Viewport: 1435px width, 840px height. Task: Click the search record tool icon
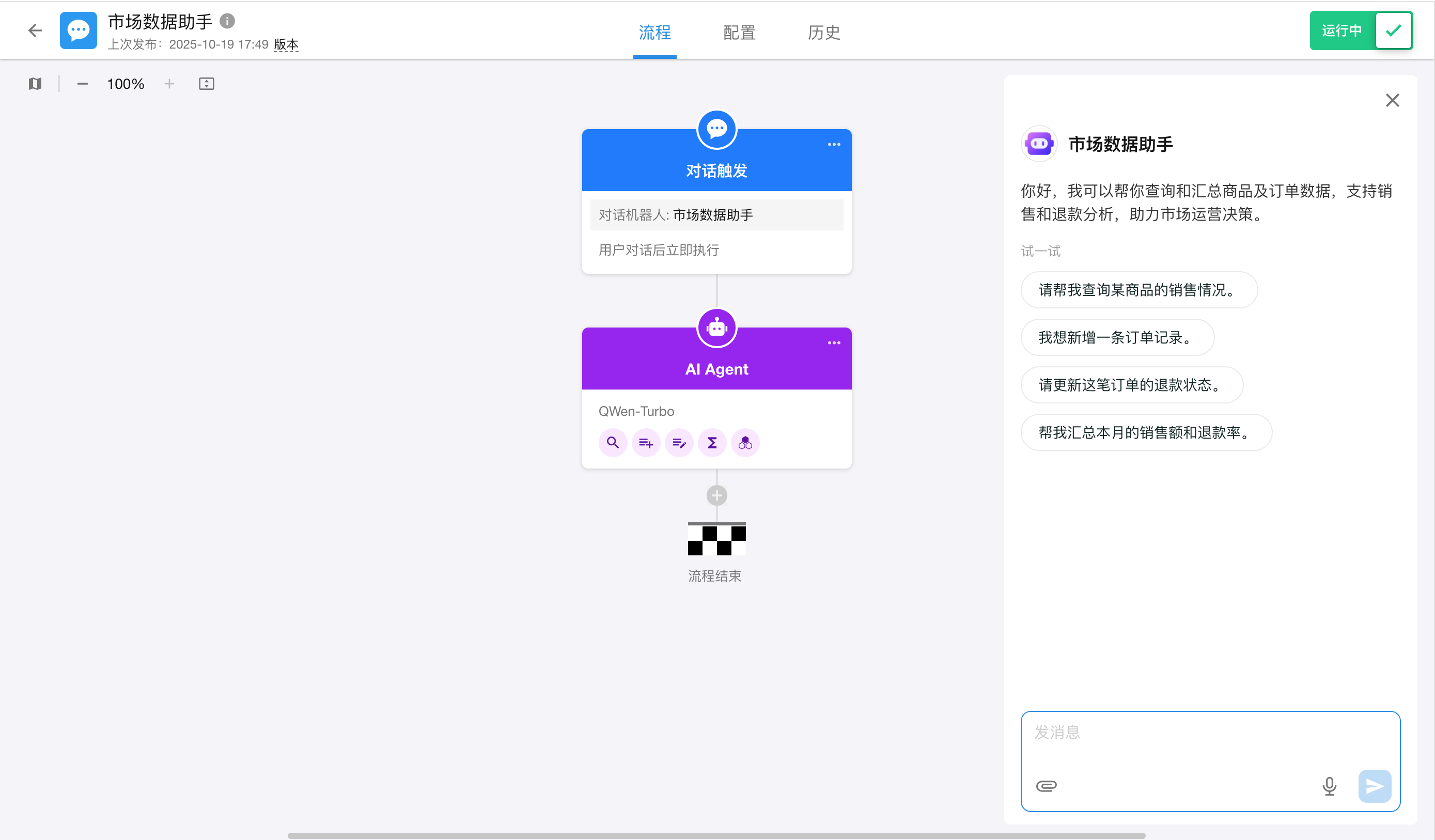(x=613, y=443)
